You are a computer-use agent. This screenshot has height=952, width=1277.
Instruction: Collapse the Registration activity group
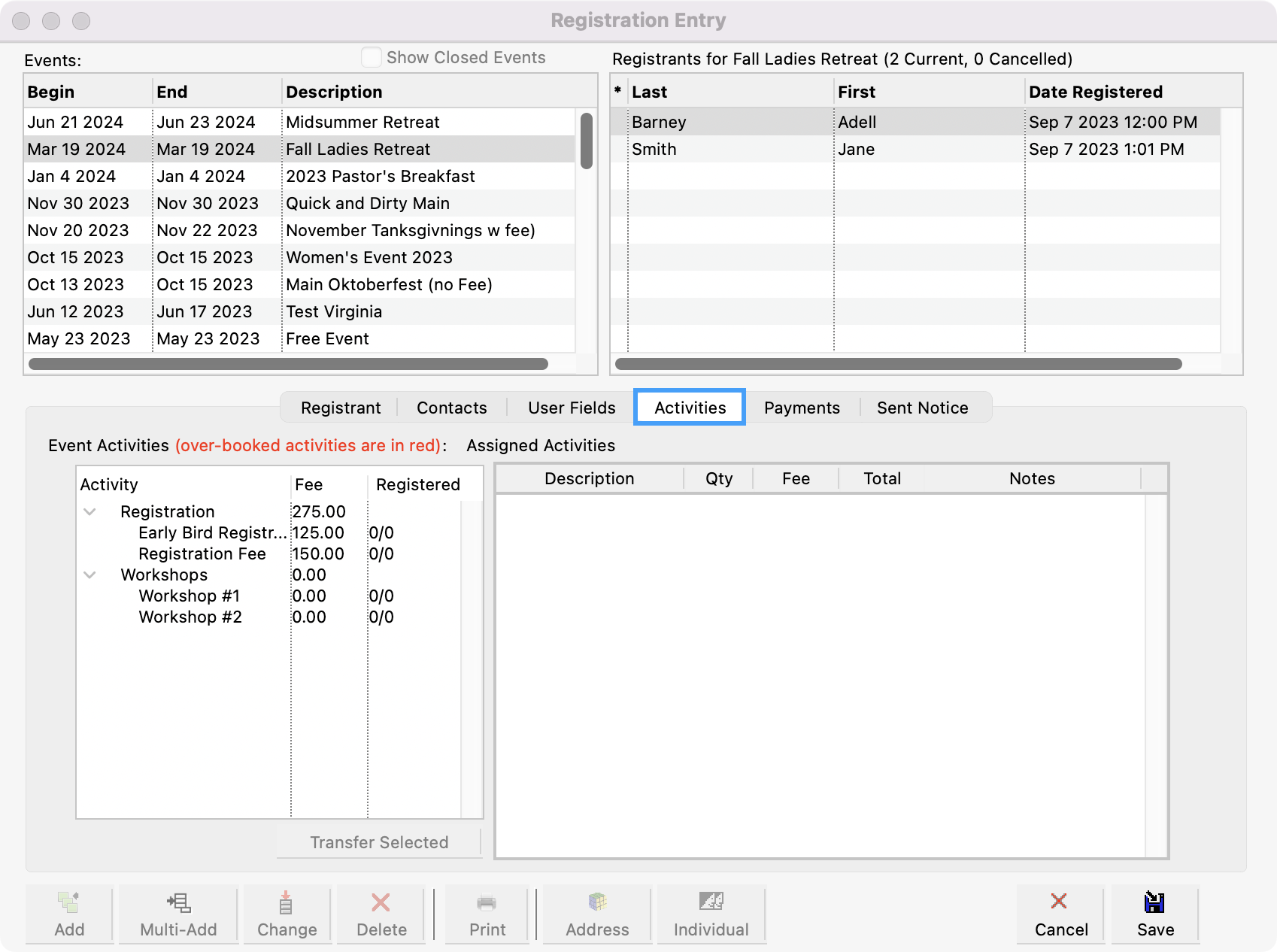[x=90, y=512]
